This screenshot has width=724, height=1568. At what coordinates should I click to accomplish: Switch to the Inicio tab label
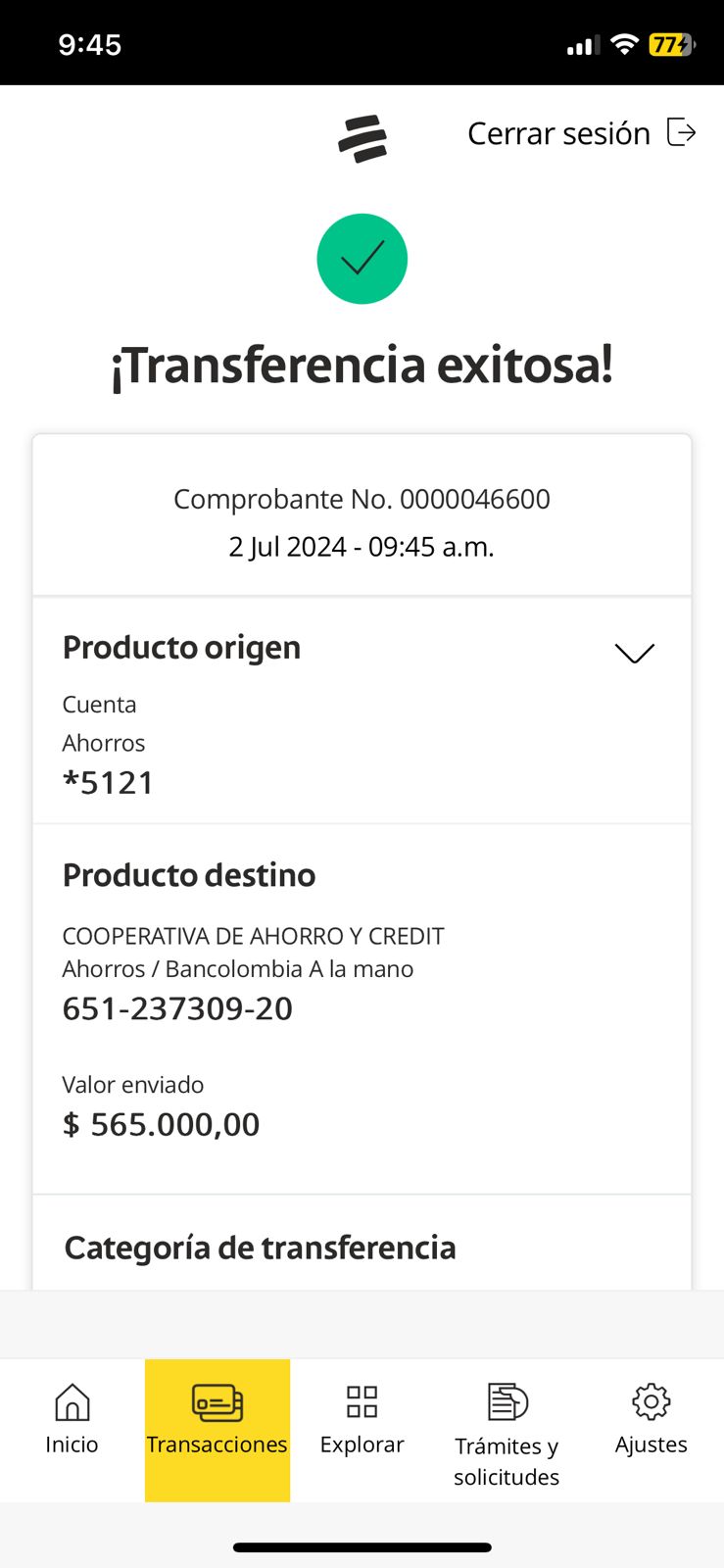[x=72, y=1445]
